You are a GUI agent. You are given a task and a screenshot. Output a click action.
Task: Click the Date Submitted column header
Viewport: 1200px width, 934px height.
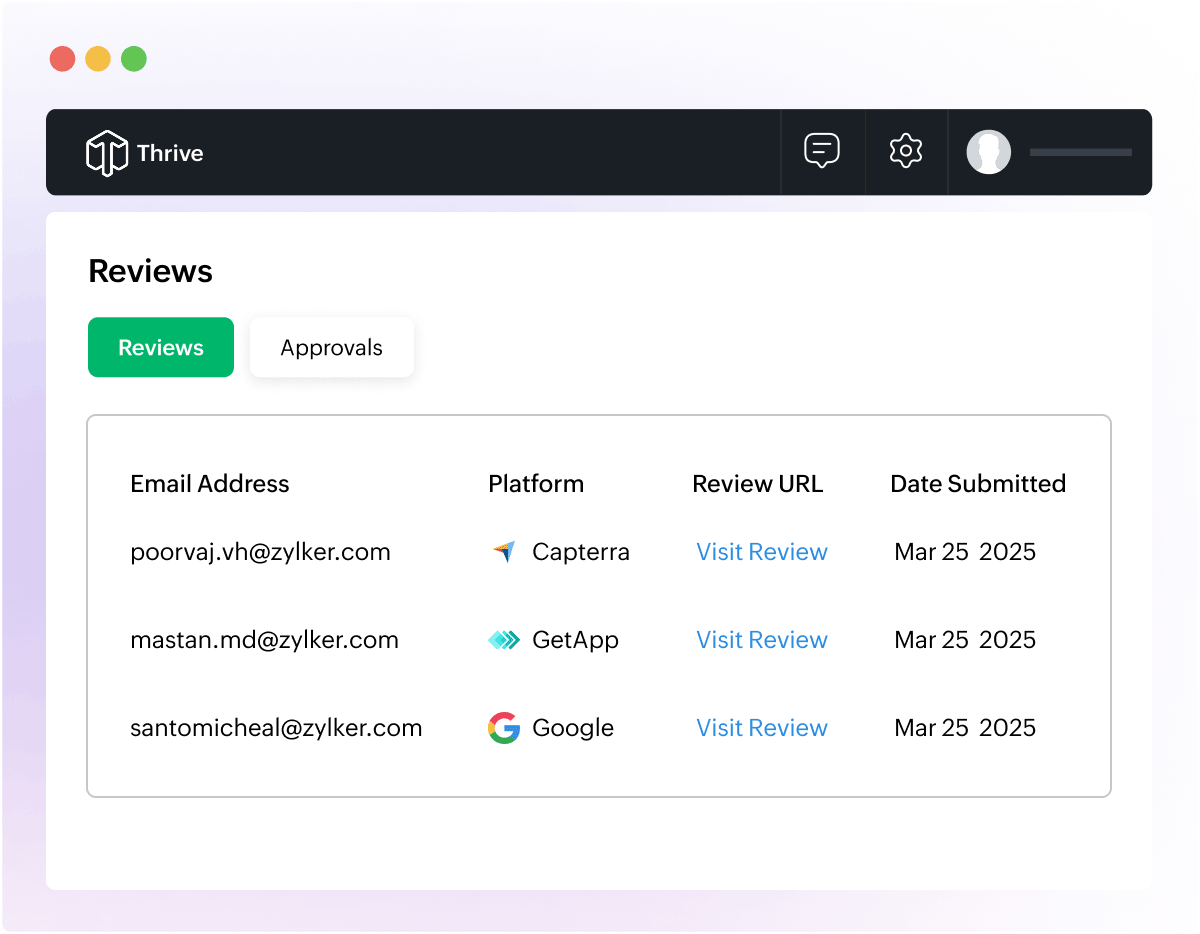pyautogui.click(x=978, y=483)
